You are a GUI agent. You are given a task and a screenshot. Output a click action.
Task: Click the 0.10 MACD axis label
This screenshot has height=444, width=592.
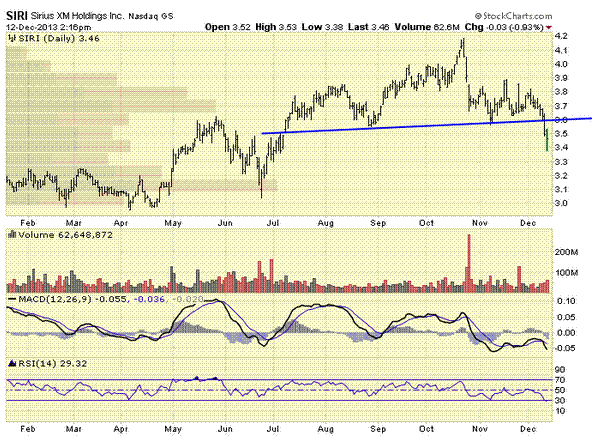566,301
